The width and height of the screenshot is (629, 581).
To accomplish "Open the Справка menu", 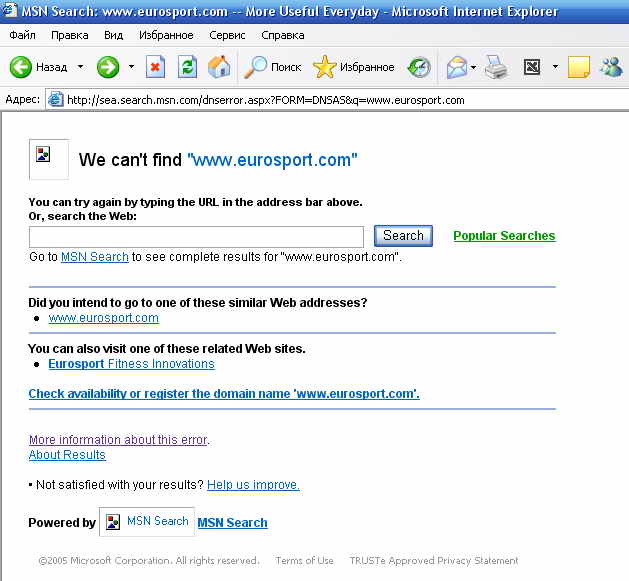I will [283, 35].
